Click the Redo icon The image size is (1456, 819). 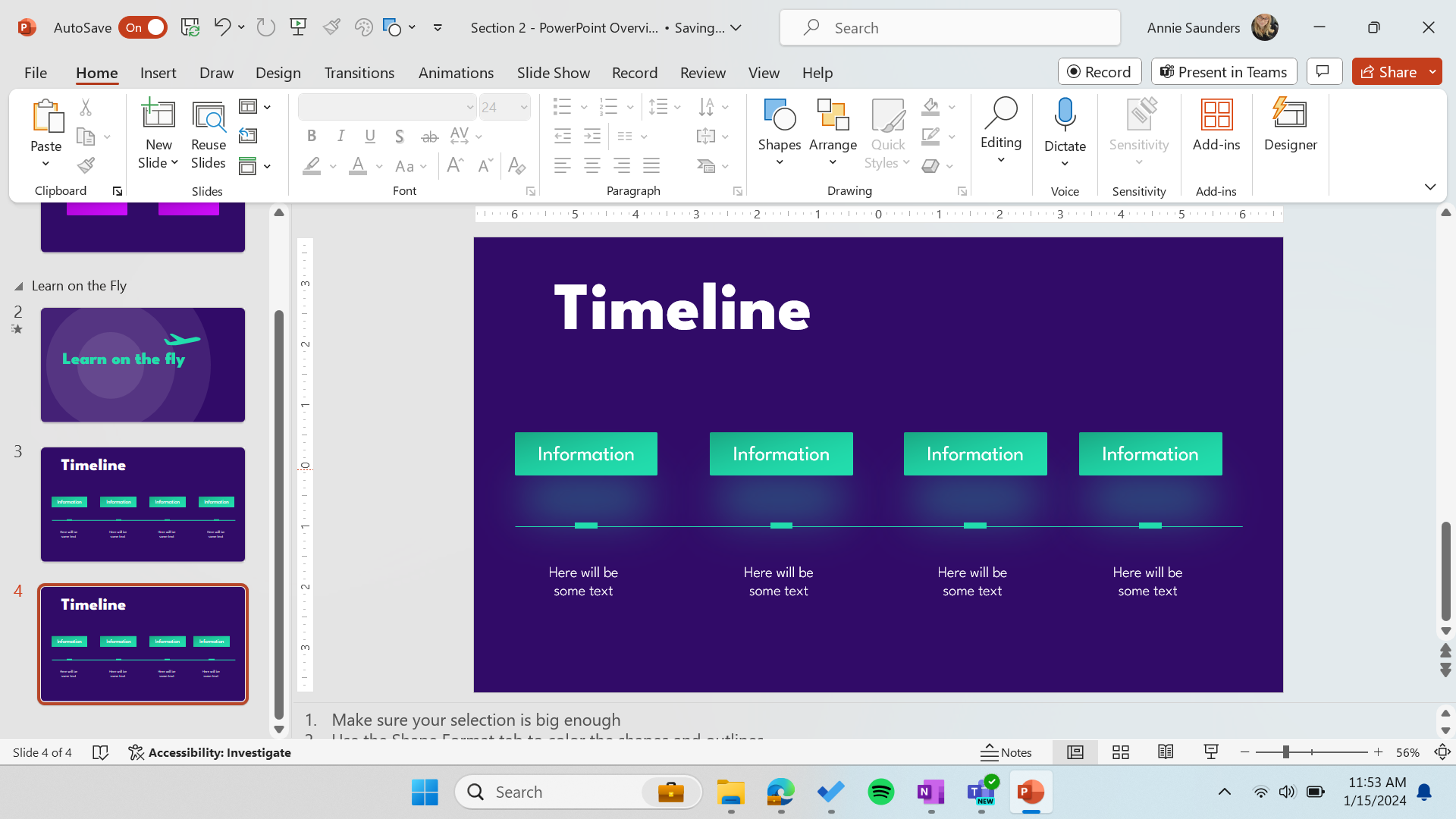click(x=265, y=27)
